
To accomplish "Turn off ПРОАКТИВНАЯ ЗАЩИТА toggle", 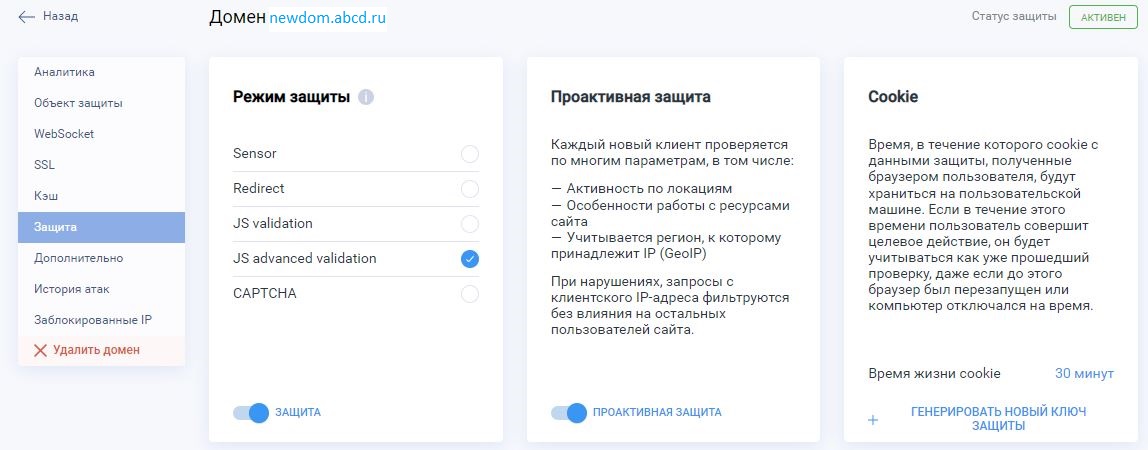I will click(568, 412).
